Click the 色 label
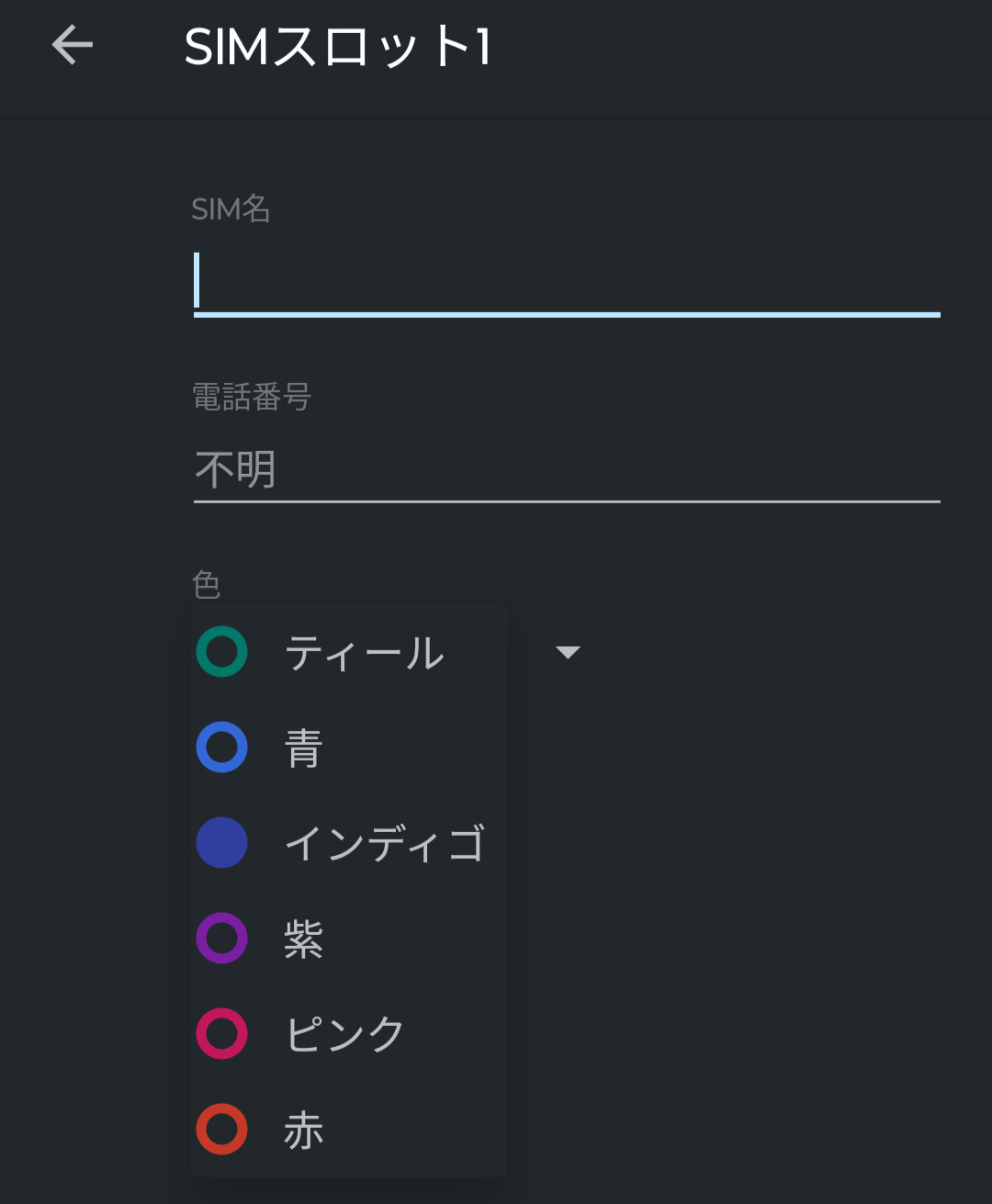This screenshot has width=992, height=1204. coord(207,584)
